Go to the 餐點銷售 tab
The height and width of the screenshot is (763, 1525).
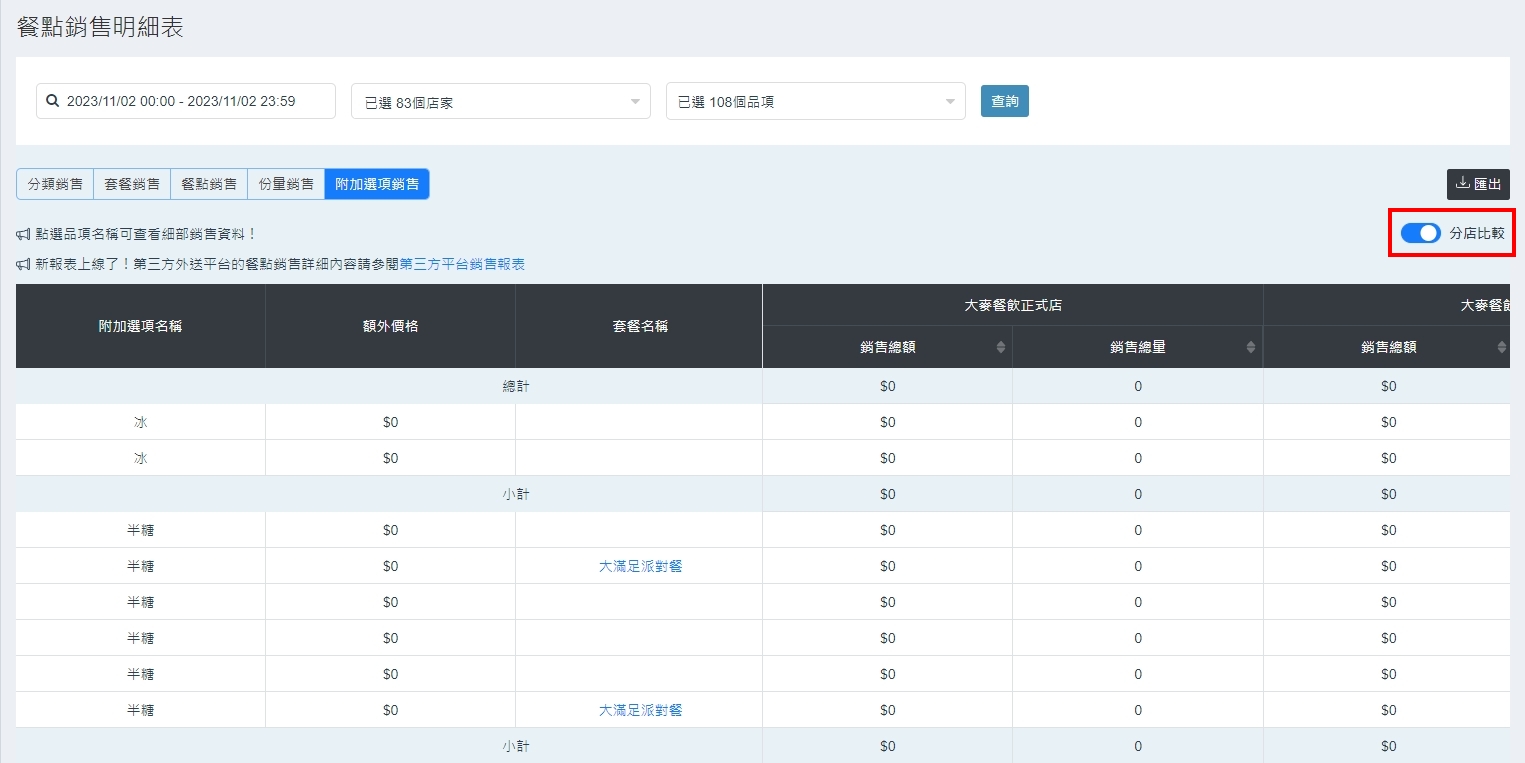(x=209, y=184)
